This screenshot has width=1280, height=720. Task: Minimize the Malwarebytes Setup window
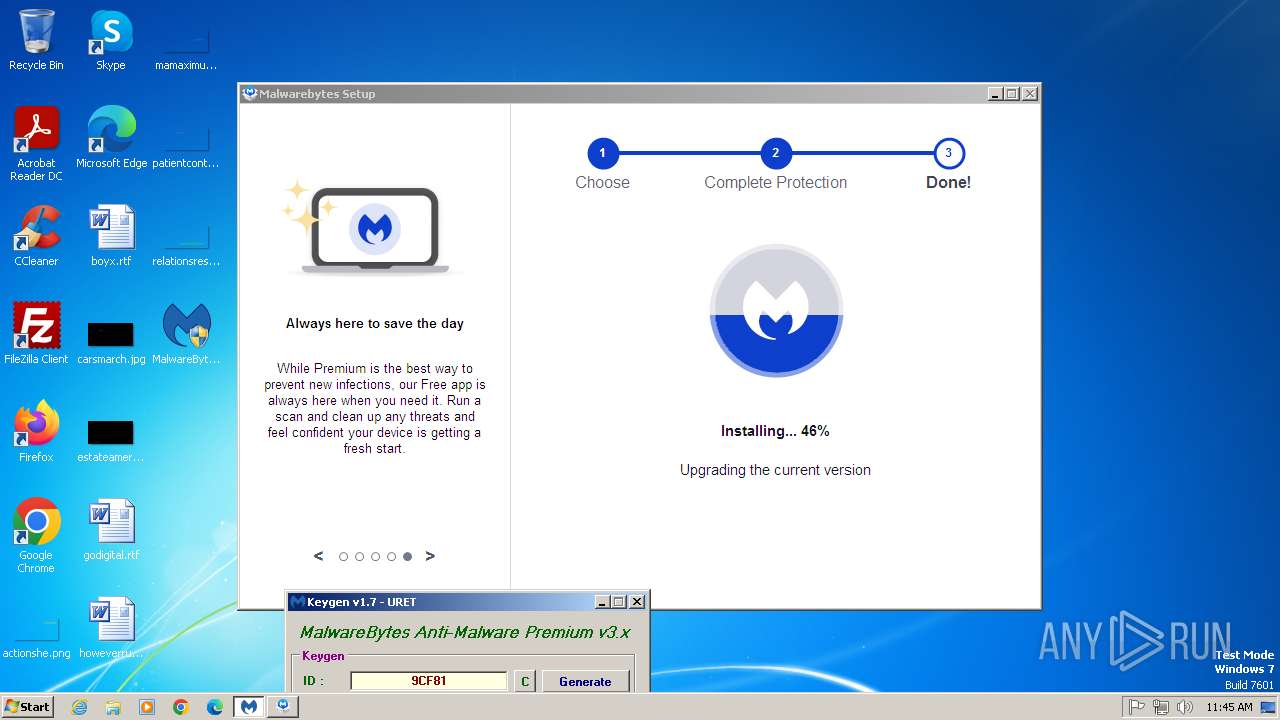coord(995,94)
